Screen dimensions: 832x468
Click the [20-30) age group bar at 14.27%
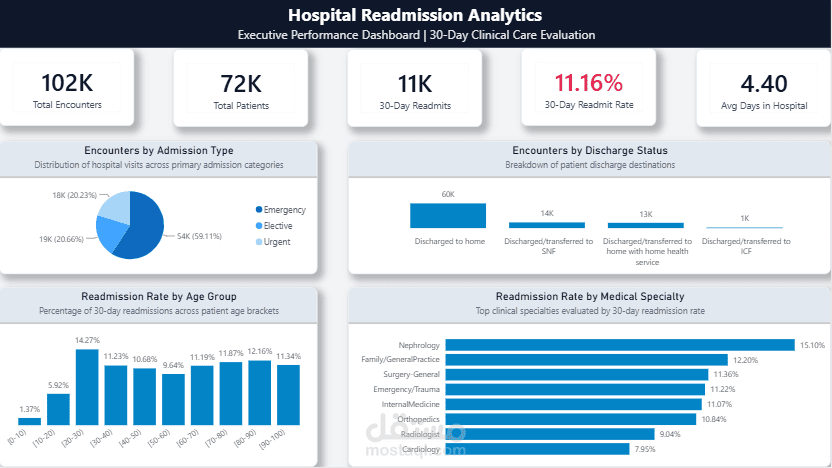(87, 387)
